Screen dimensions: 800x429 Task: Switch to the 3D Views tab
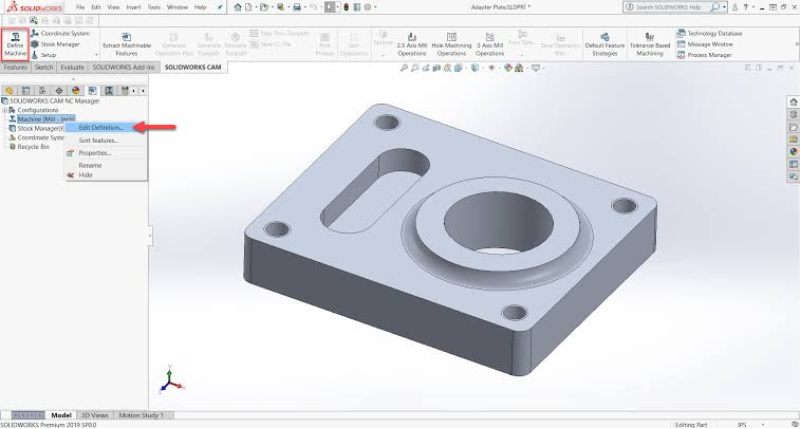[95, 415]
